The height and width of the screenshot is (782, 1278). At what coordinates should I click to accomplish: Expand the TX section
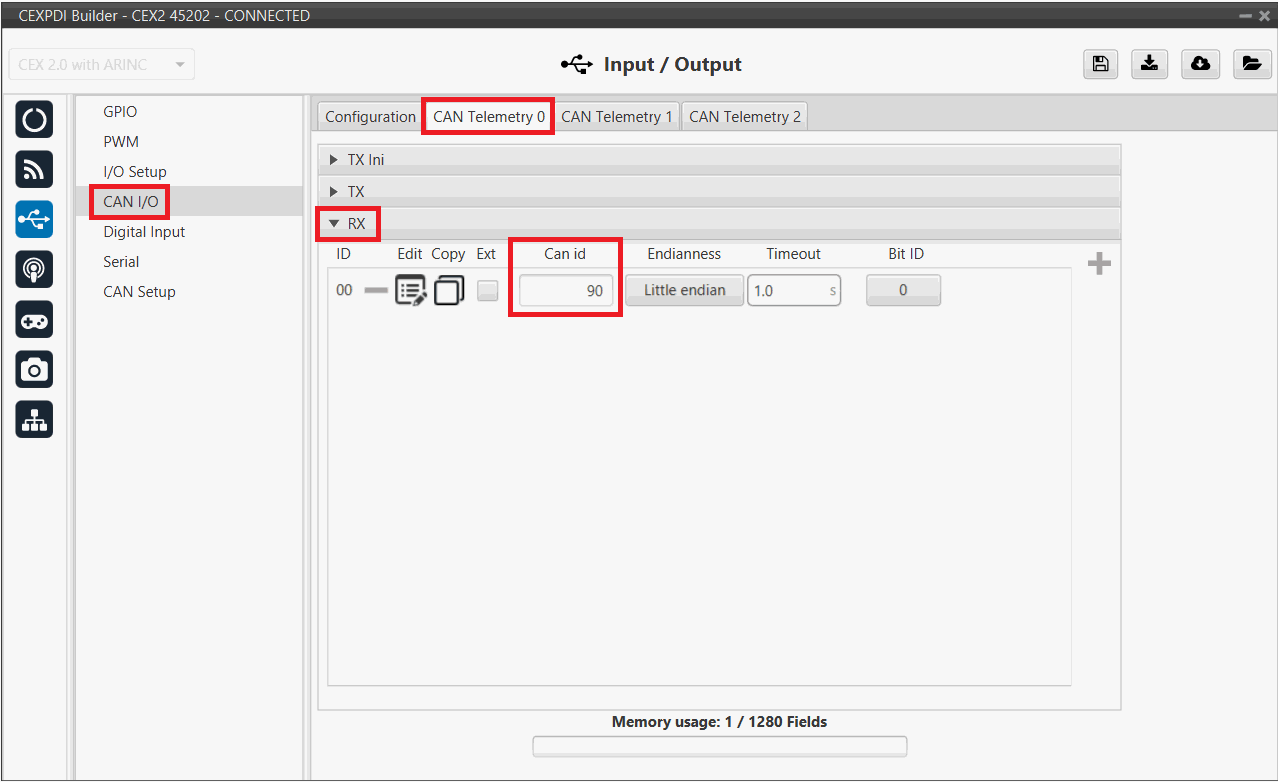[x=355, y=191]
